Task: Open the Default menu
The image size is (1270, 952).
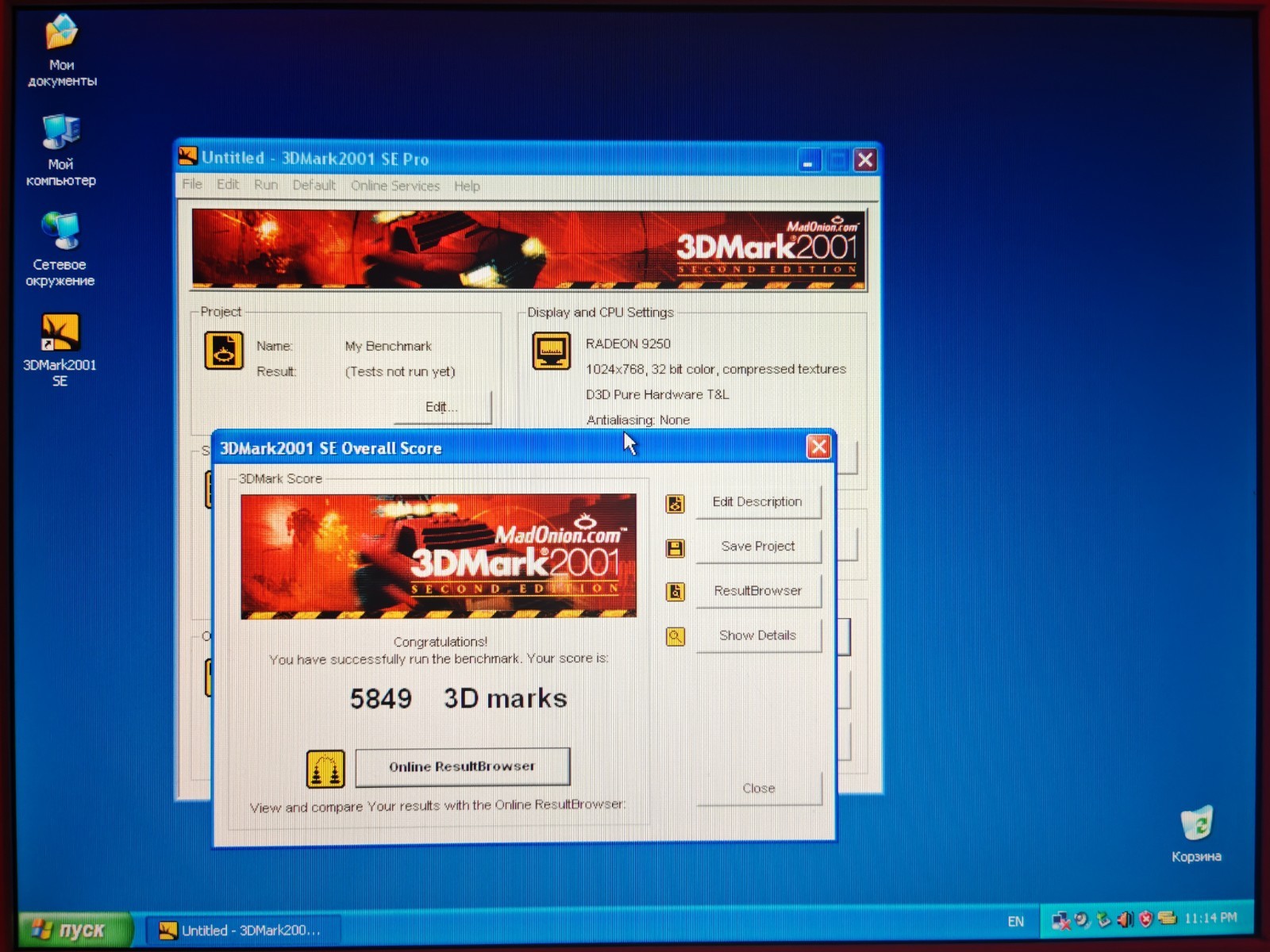Action: tap(314, 186)
